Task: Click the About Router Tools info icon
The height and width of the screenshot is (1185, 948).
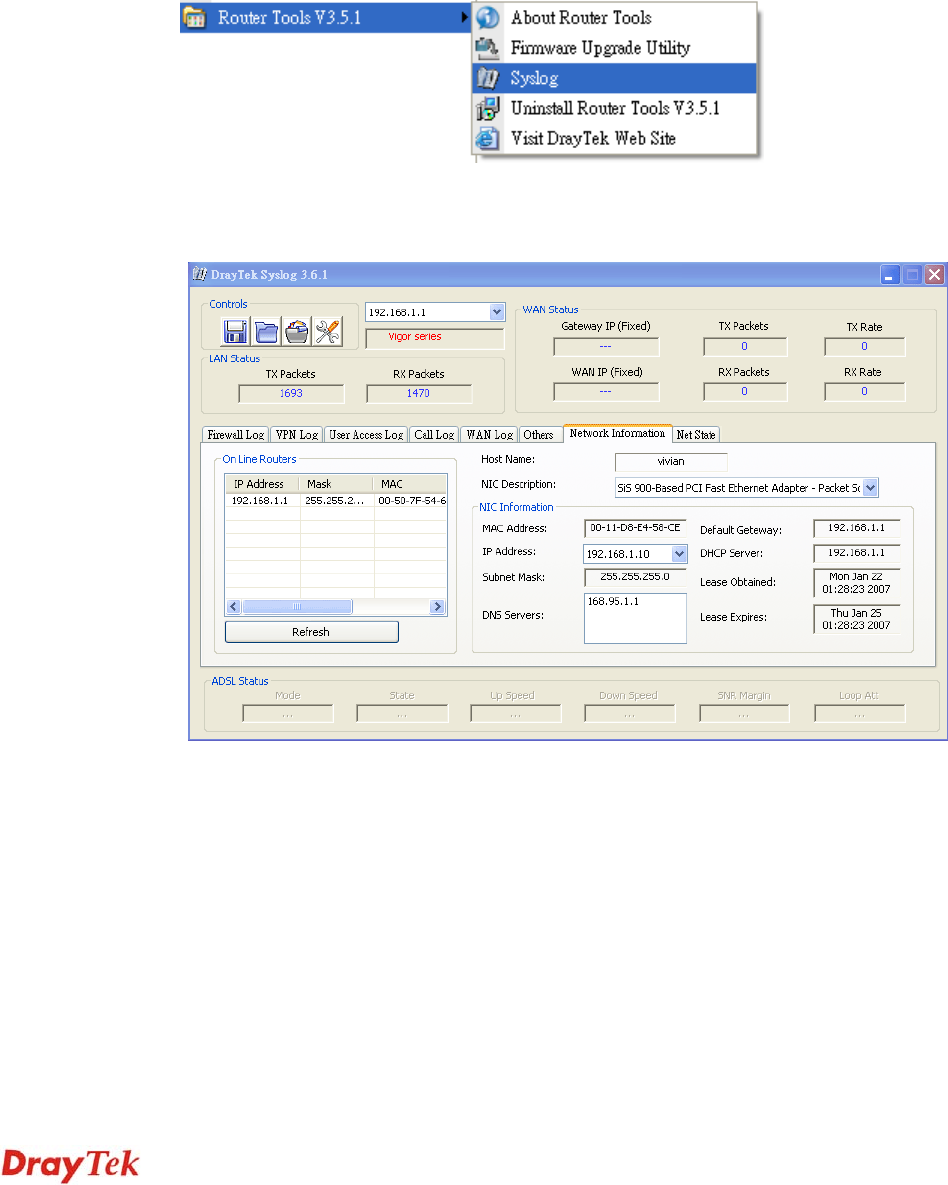Action: click(488, 17)
